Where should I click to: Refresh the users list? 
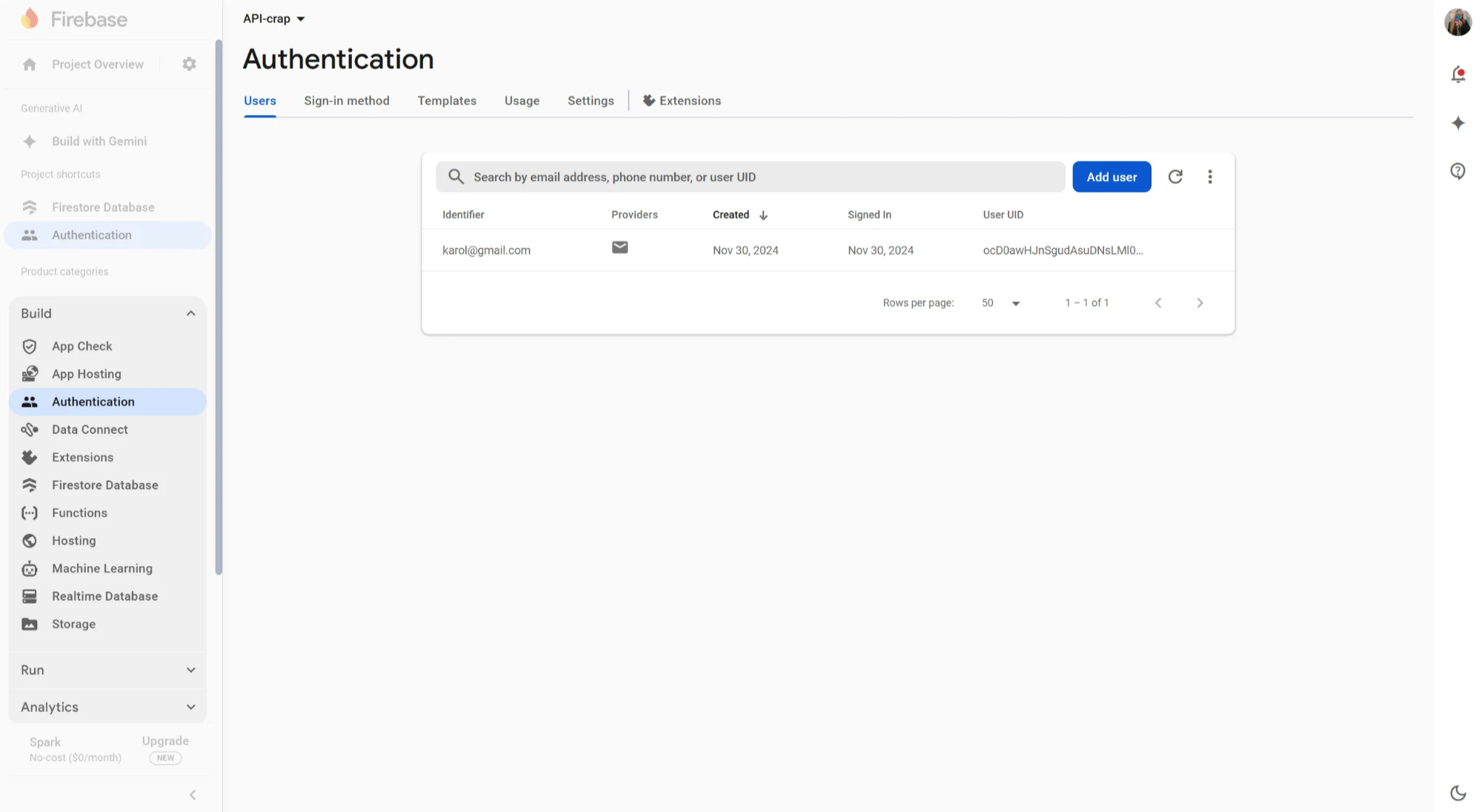coord(1175,176)
